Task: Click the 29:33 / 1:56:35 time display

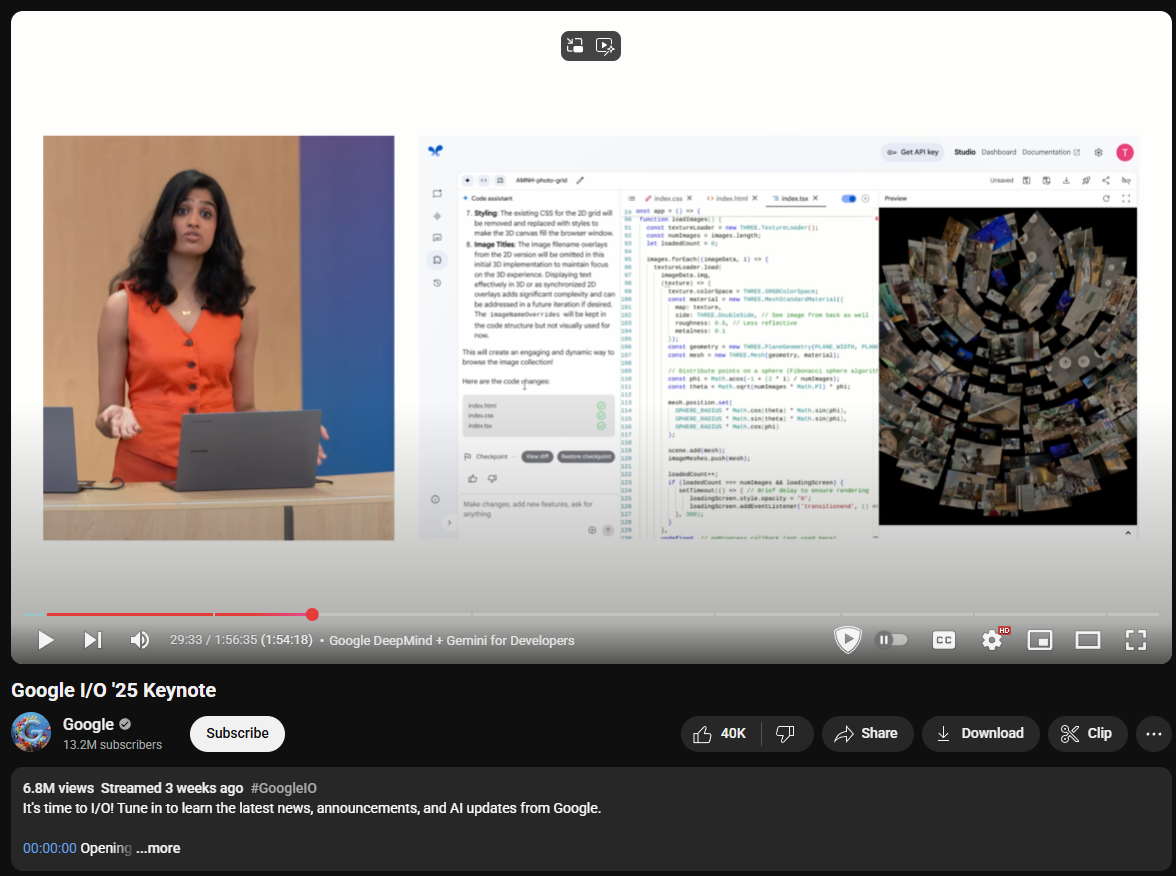Action: [241, 640]
